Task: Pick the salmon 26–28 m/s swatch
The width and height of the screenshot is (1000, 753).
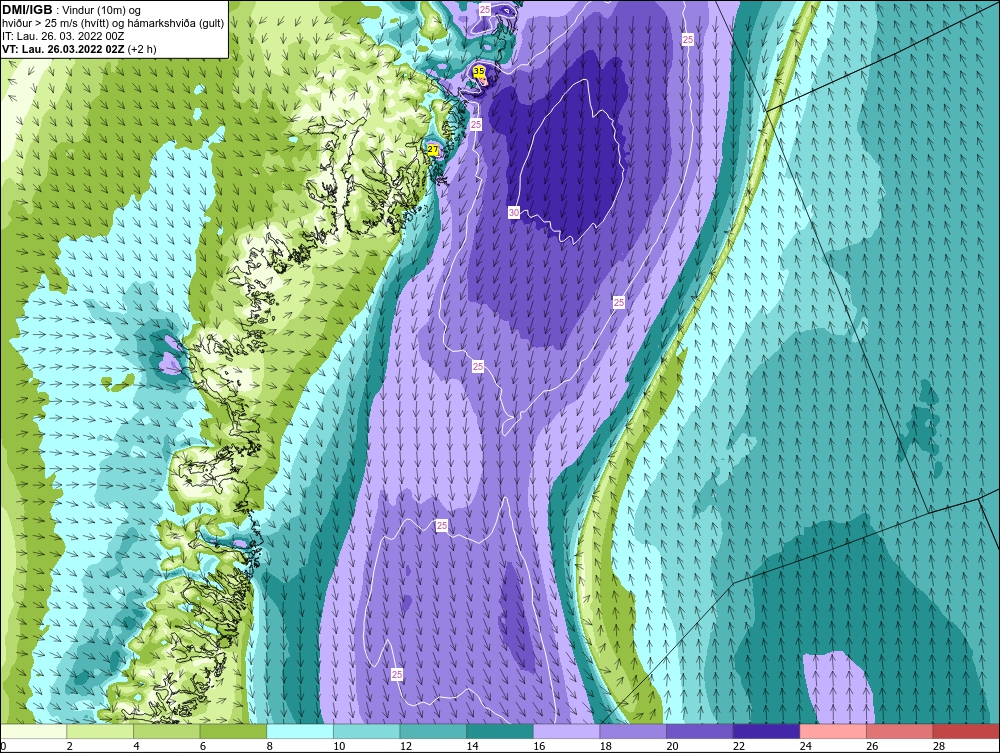Action: [x=899, y=731]
